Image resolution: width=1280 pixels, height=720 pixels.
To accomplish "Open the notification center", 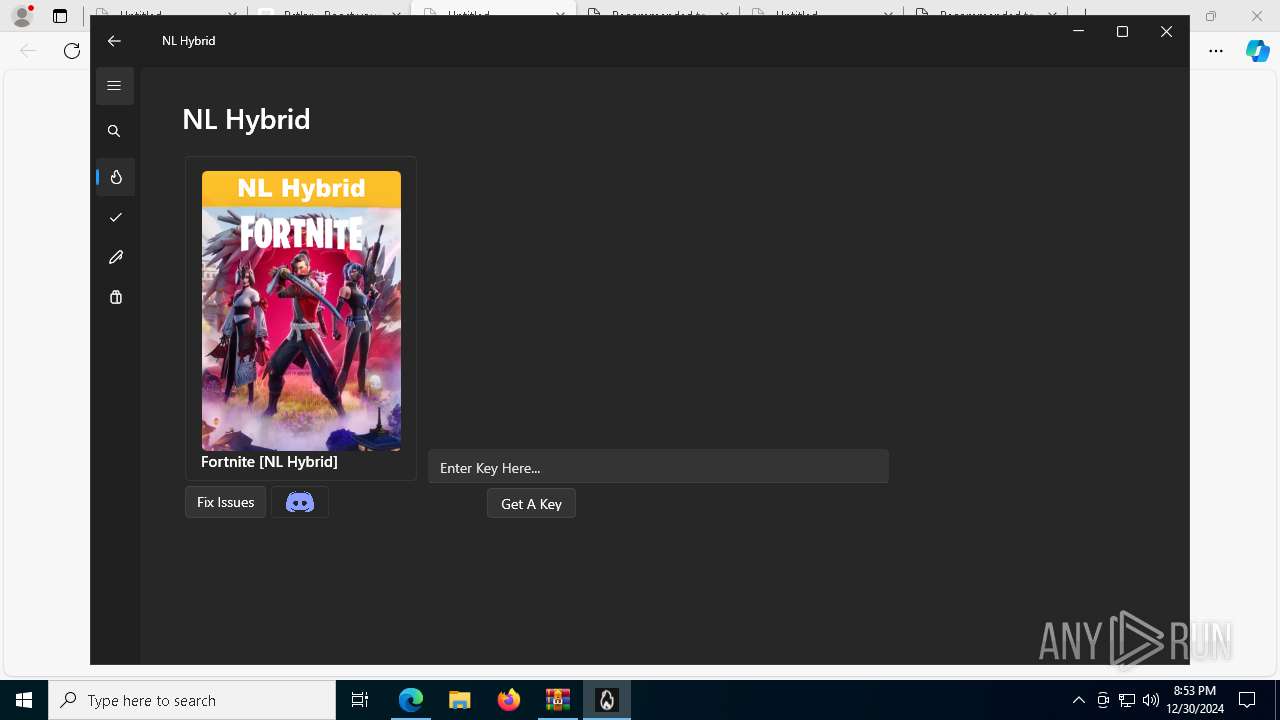I will click(1247, 700).
